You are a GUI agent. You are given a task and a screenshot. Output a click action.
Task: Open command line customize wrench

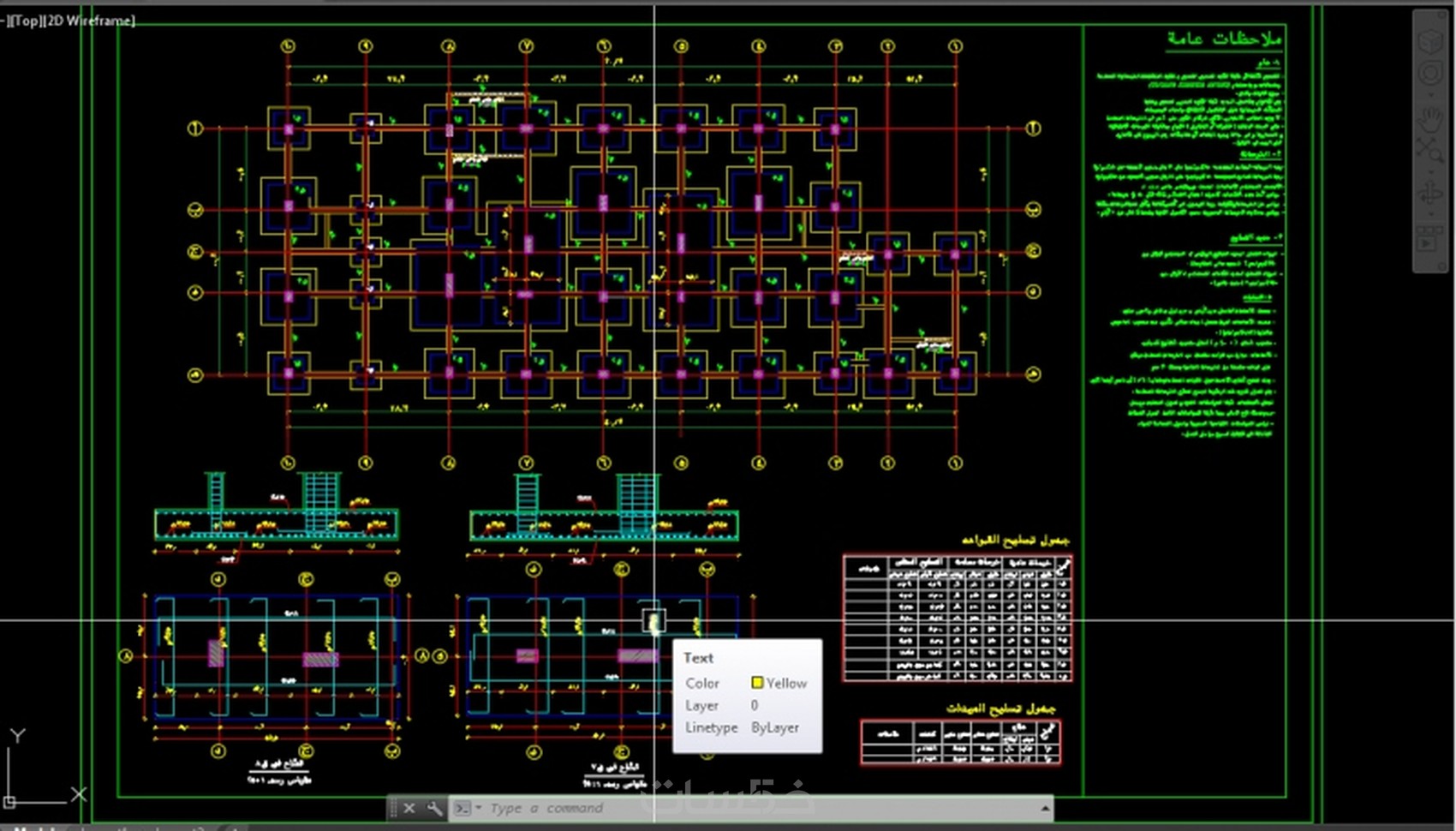pyautogui.click(x=435, y=808)
